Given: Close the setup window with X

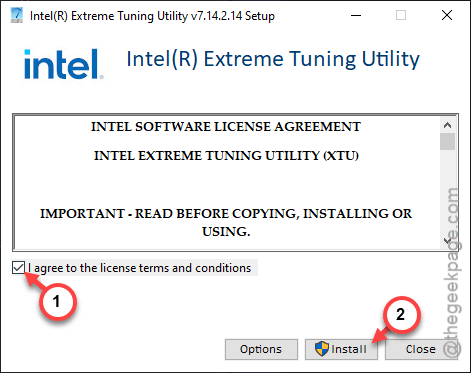Looking at the screenshot, I should 447,15.
